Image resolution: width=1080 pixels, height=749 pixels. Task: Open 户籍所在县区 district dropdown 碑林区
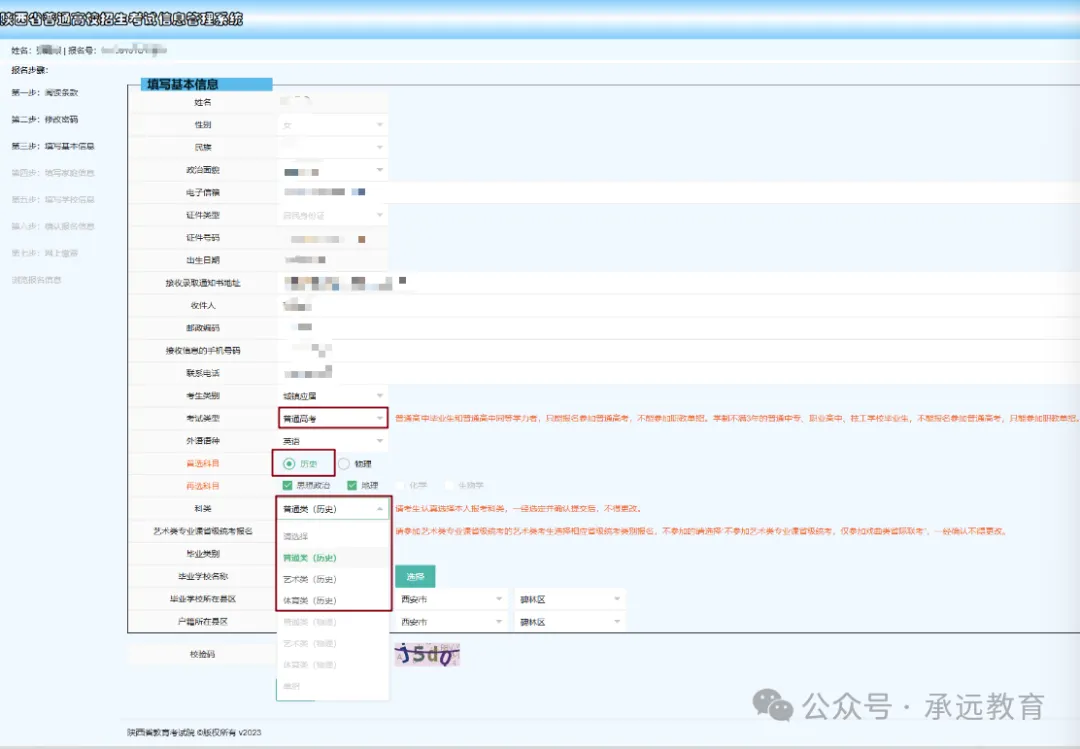(x=570, y=622)
